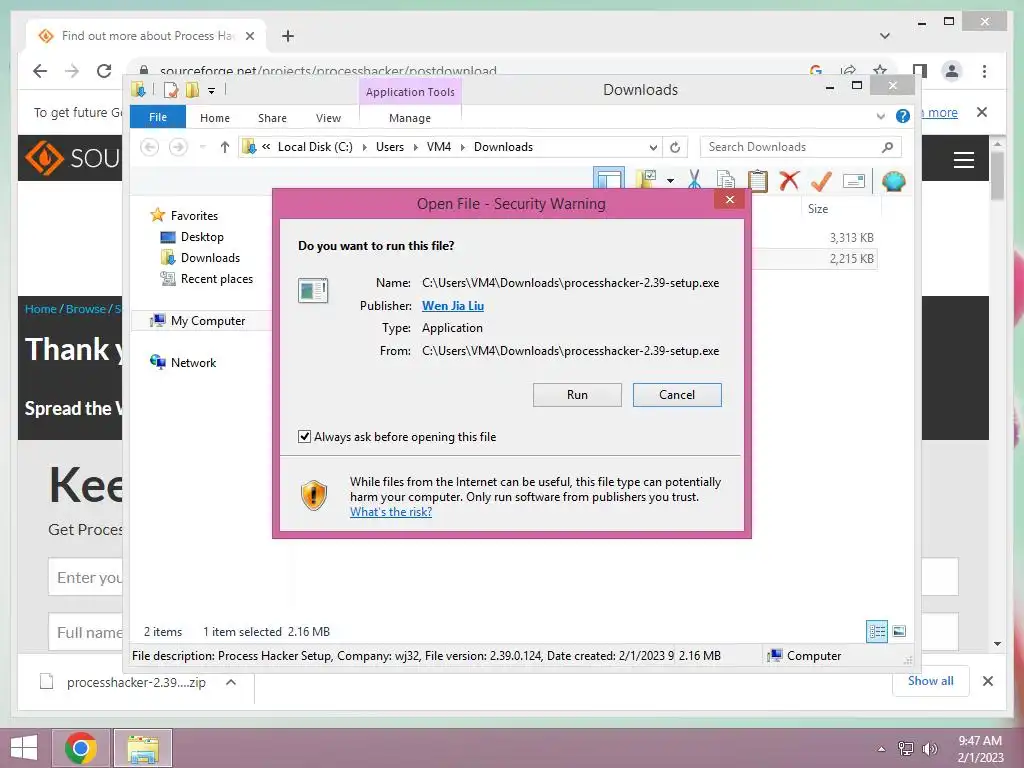Open the File tab in explorer
1024x768 pixels.
click(x=158, y=117)
